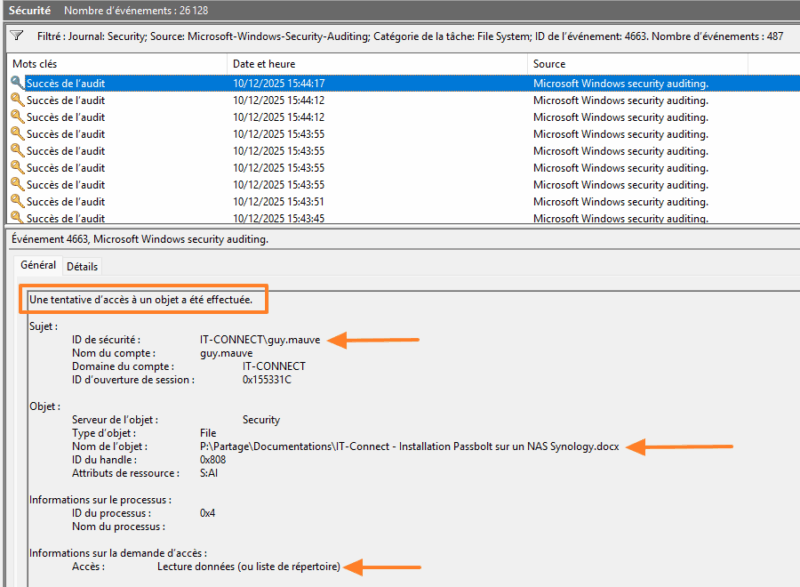This screenshot has height=587, width=800.
Task: Click process ID value 0x4
Action: 207,513
